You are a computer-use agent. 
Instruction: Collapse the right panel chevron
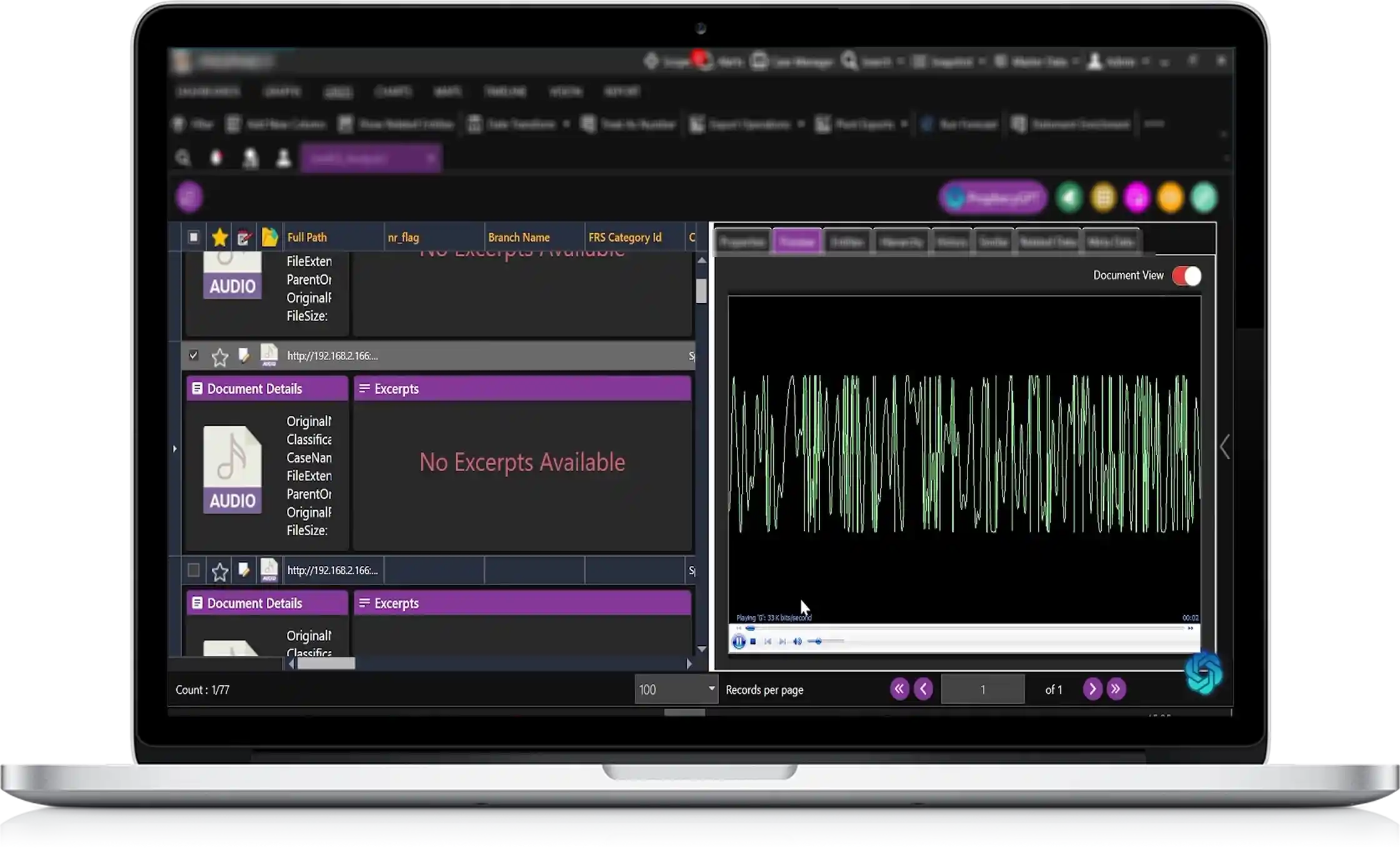1225,447
